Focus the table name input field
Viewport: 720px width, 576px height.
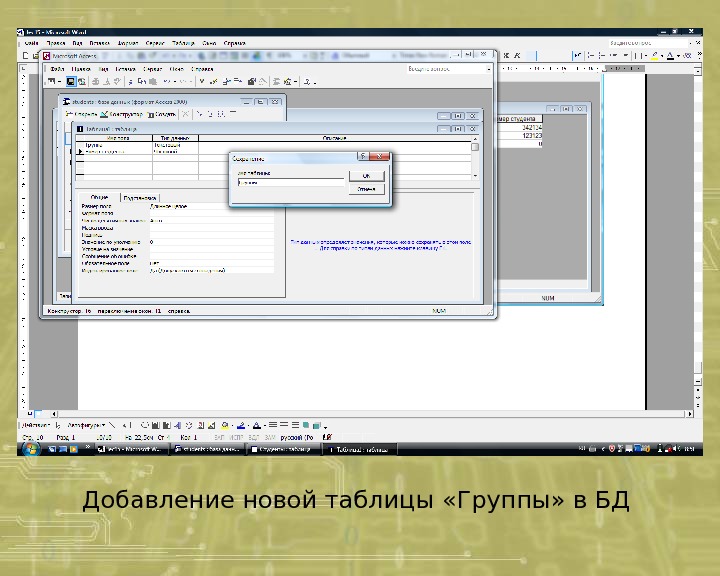(291, 183)
